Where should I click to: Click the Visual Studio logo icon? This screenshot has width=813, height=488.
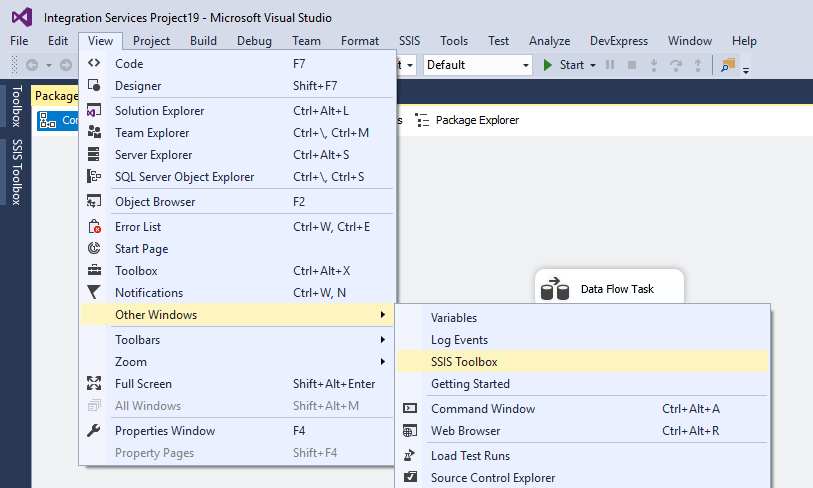(22, 17)
